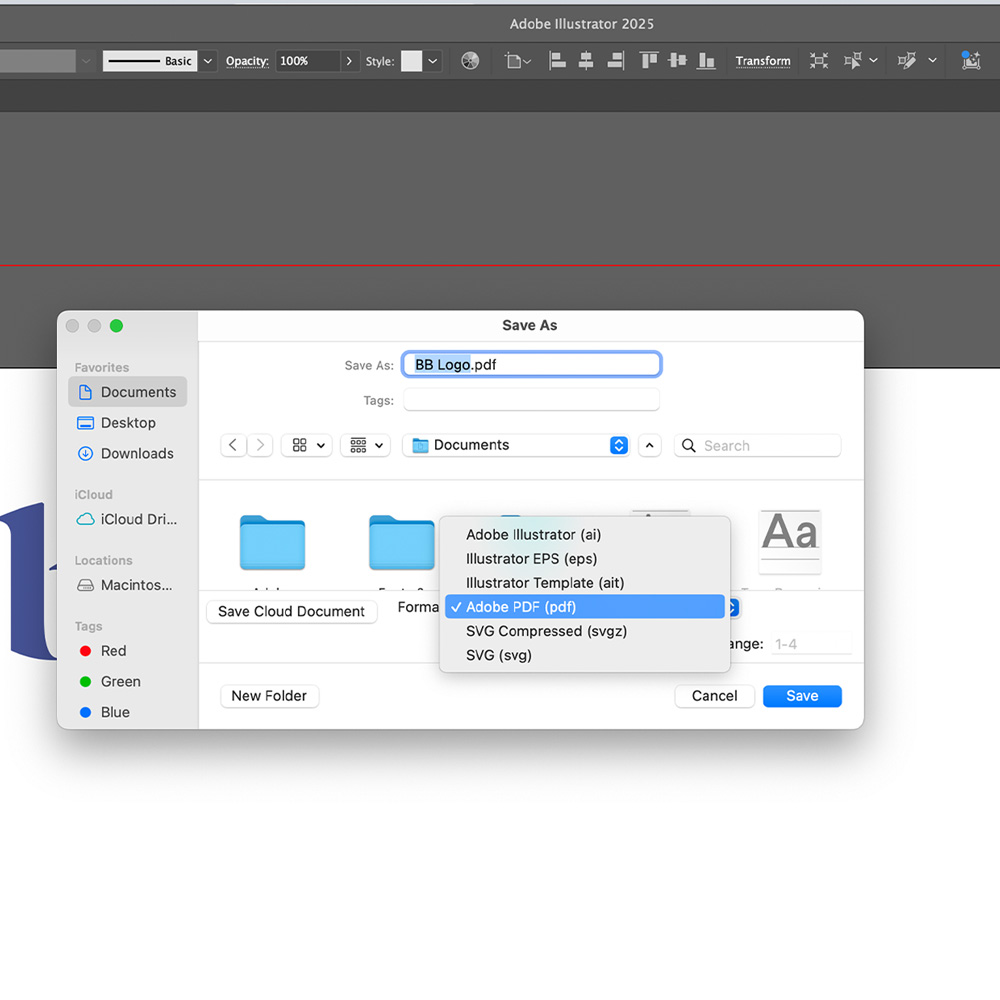
Task: Open the Global Edit options dropdown arrow
Action: (x=932, y=61)
